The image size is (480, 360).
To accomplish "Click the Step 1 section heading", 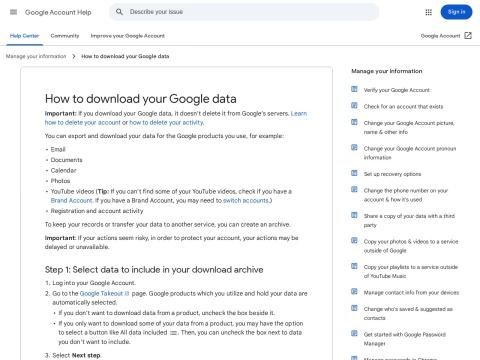I will (x=154, y=270).
